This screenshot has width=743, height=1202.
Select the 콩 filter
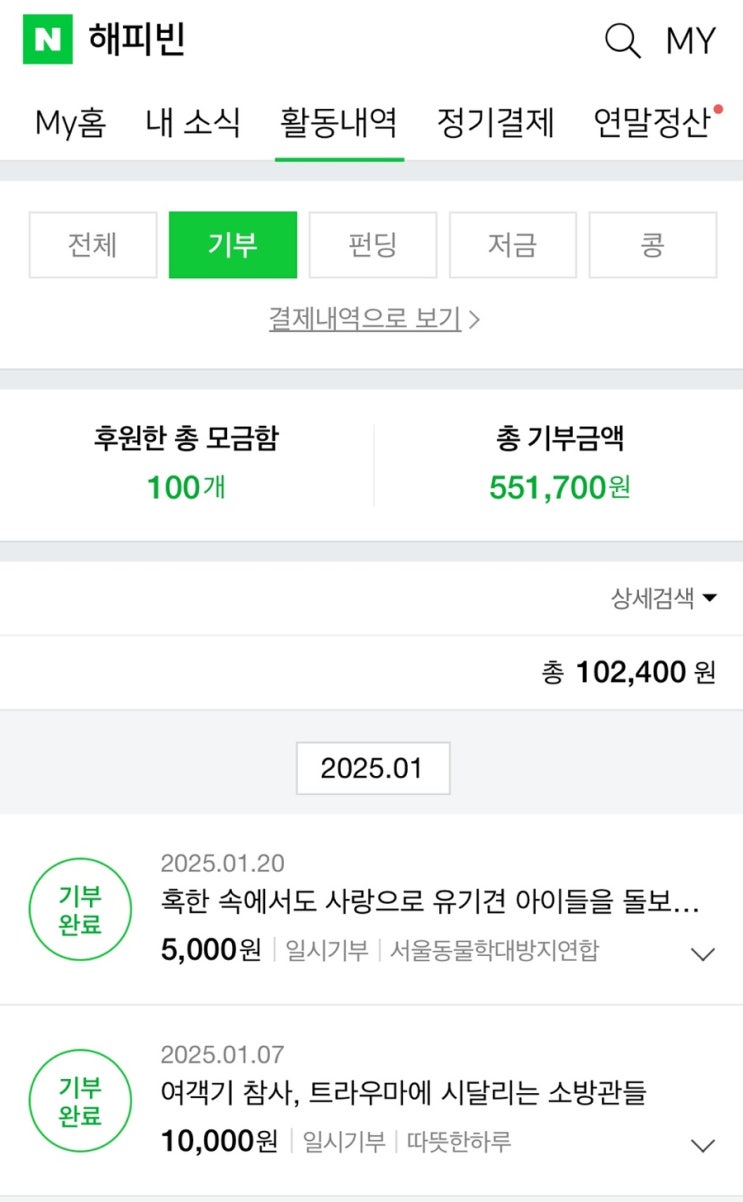coord(653,245)
